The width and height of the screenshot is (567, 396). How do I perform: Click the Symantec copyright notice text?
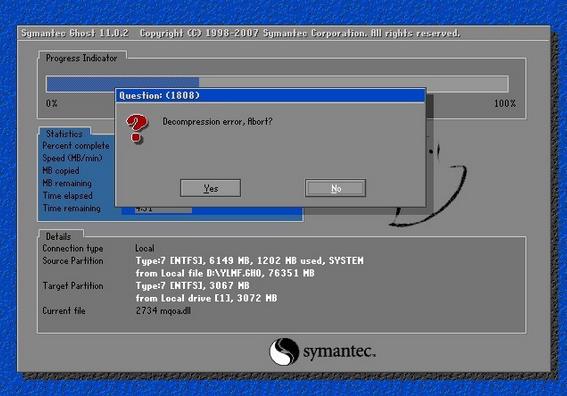299,33
